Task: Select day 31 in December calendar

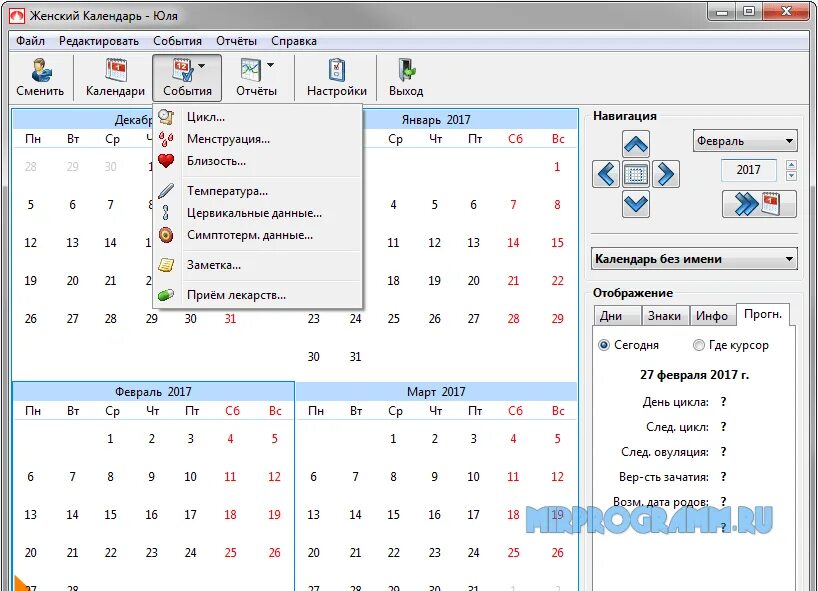Action: coord(230,319)
